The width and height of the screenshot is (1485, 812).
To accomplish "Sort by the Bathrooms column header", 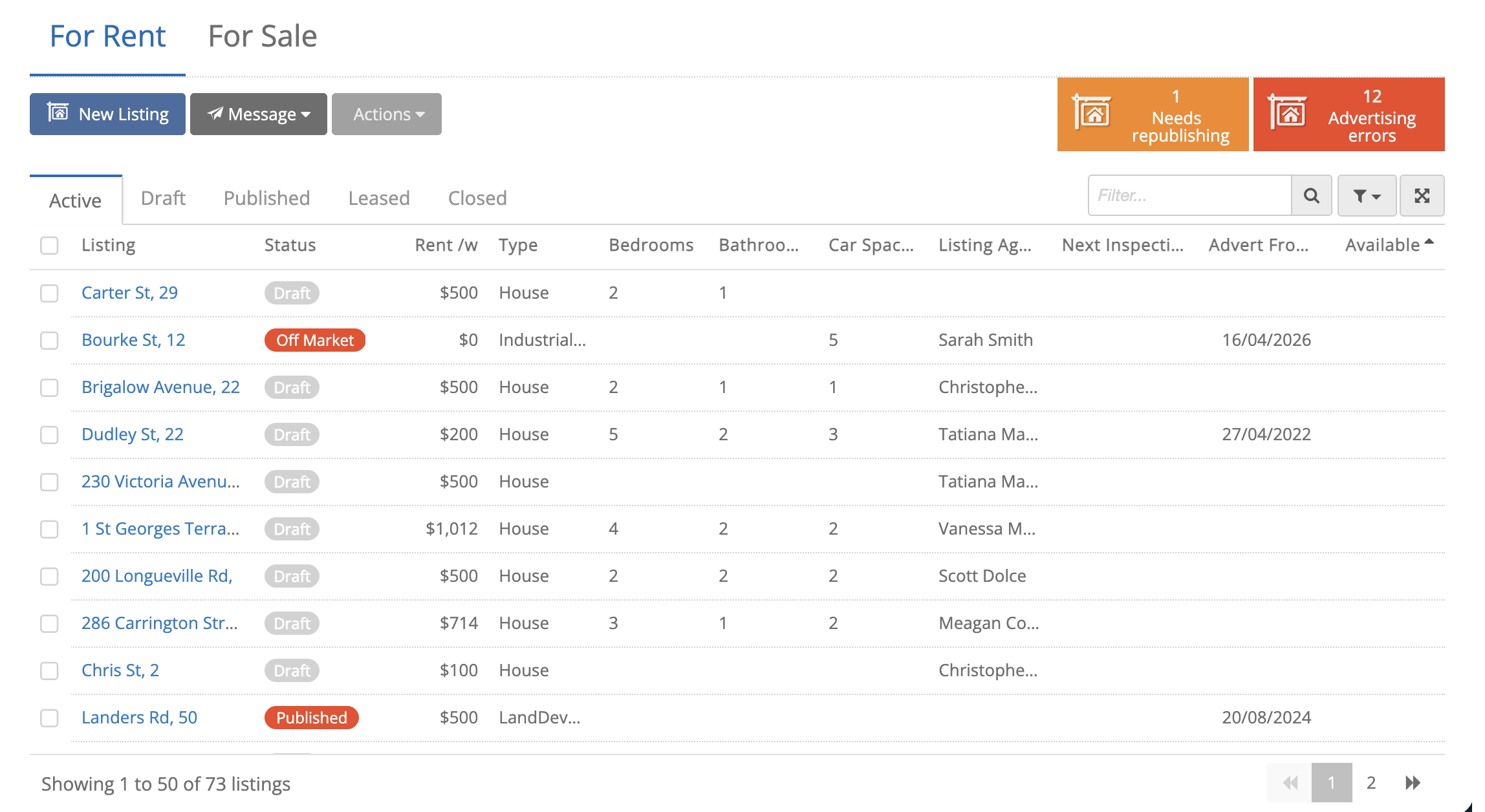I will tap(759, 246).
